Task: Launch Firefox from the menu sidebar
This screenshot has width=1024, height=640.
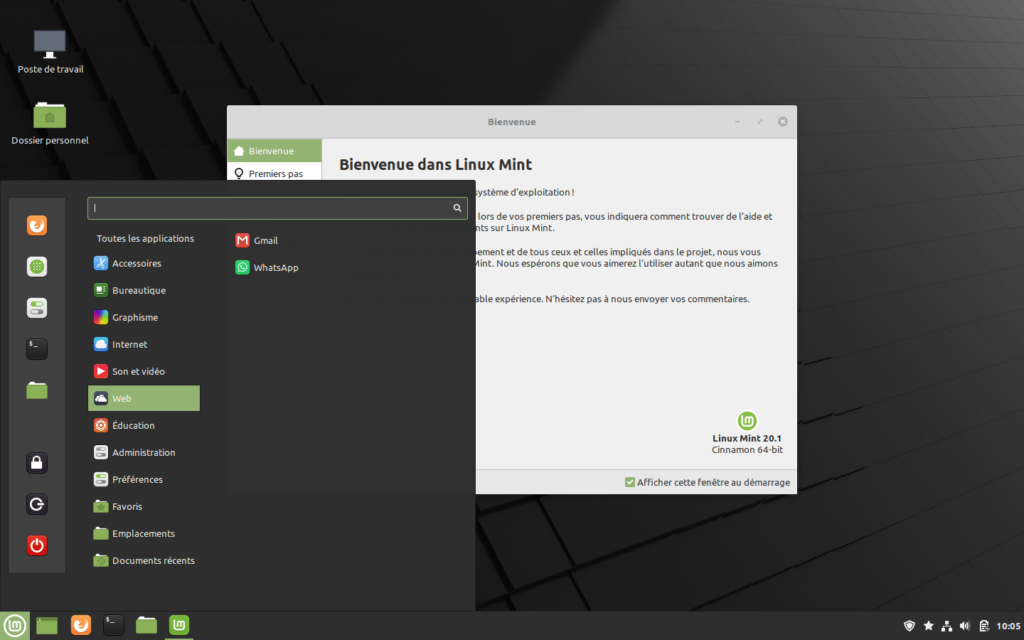Action: [x=36, y=226]
